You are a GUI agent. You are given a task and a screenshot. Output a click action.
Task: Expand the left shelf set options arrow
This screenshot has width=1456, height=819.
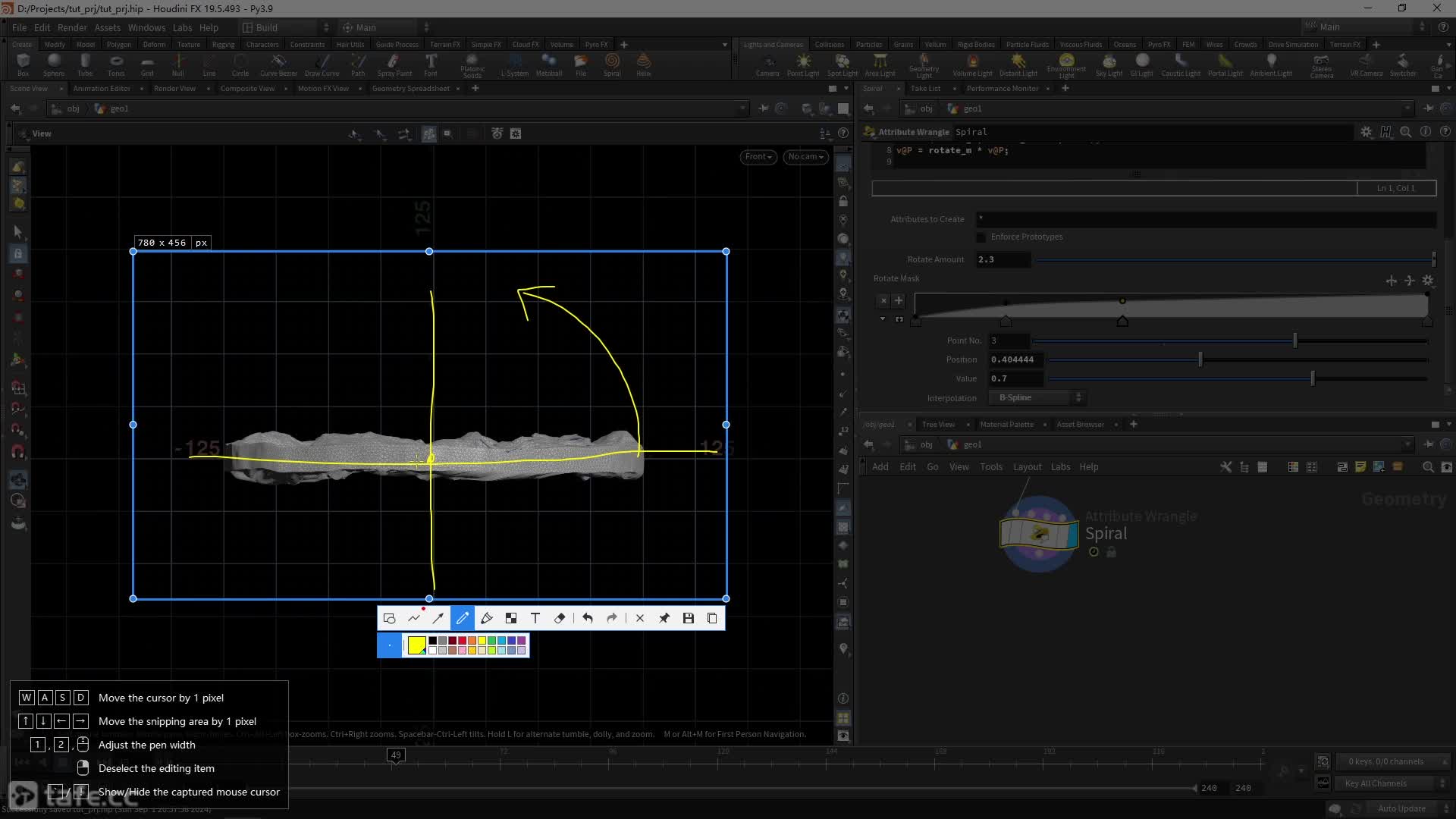pyautogui.click(x=724, y=45)
